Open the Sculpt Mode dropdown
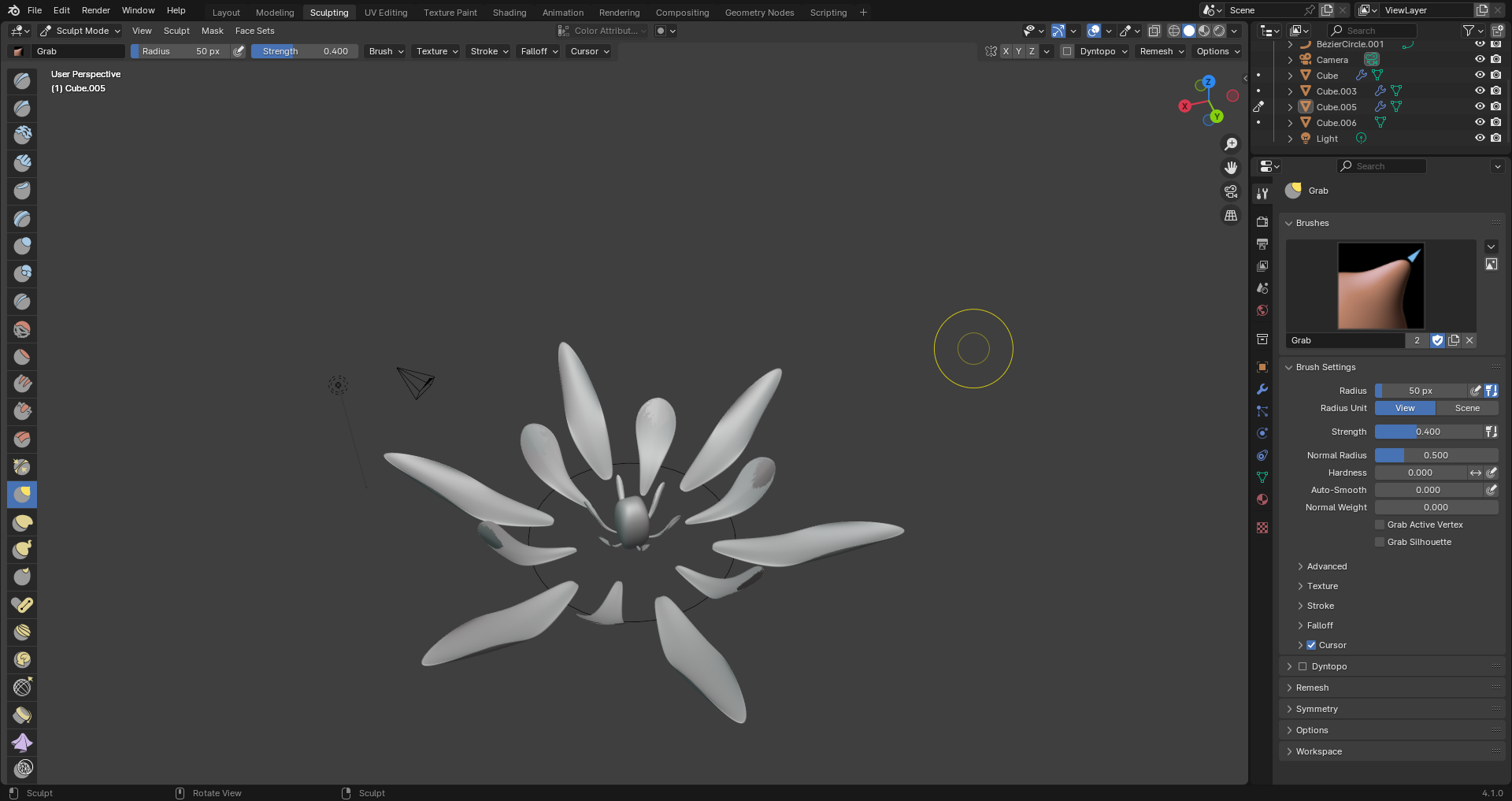Screen dimensions: 1512x801 point(80,31)
